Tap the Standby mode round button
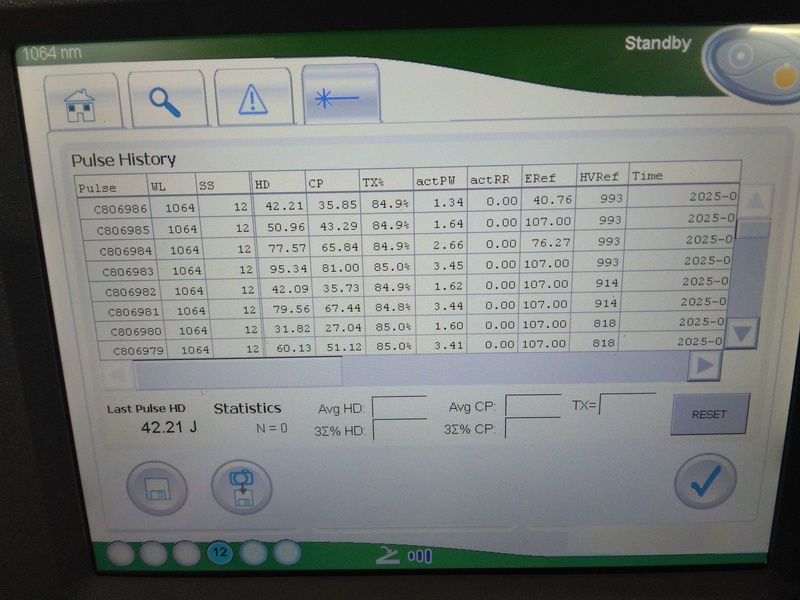The width and height of the screenshot is (800, 600). pyautogui.click(x=753, y=65)
